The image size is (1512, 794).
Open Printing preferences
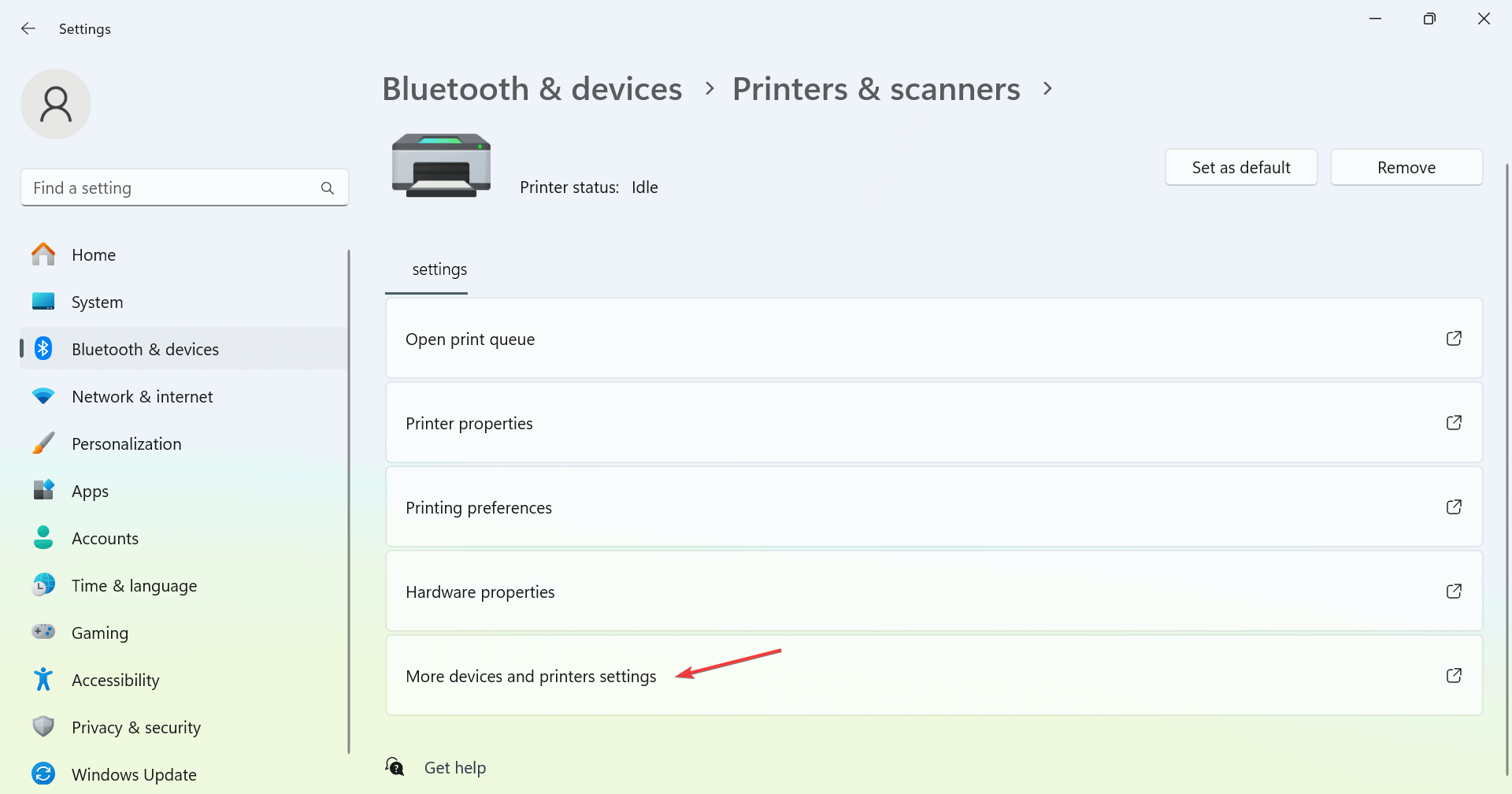pyautogui.click(x=934, y=507)
